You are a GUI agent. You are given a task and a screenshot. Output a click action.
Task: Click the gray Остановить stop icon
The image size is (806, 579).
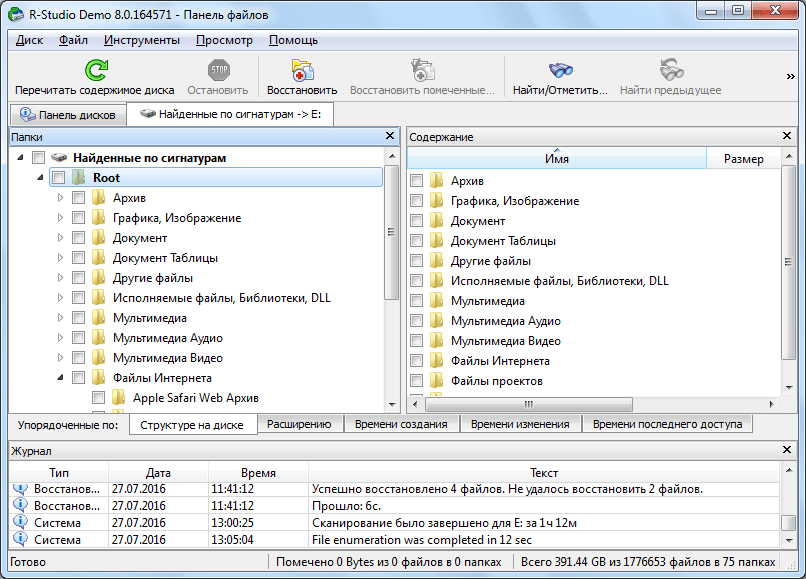tap(218, 70)
